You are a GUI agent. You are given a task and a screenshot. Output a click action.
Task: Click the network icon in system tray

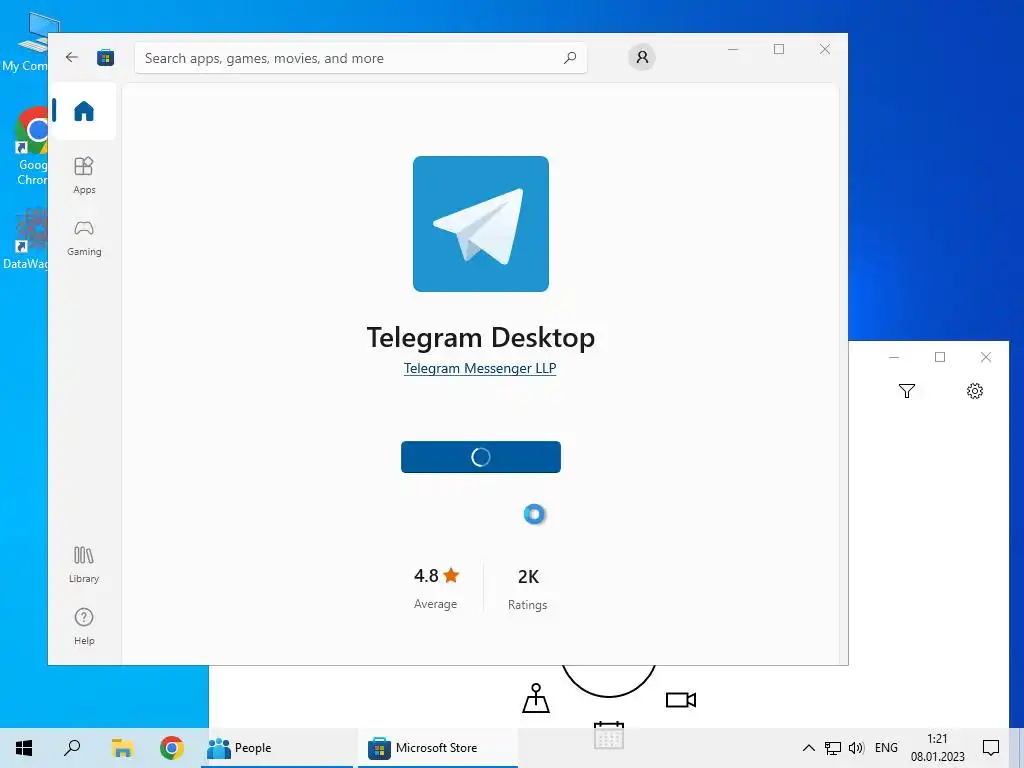tap(832, 748)
